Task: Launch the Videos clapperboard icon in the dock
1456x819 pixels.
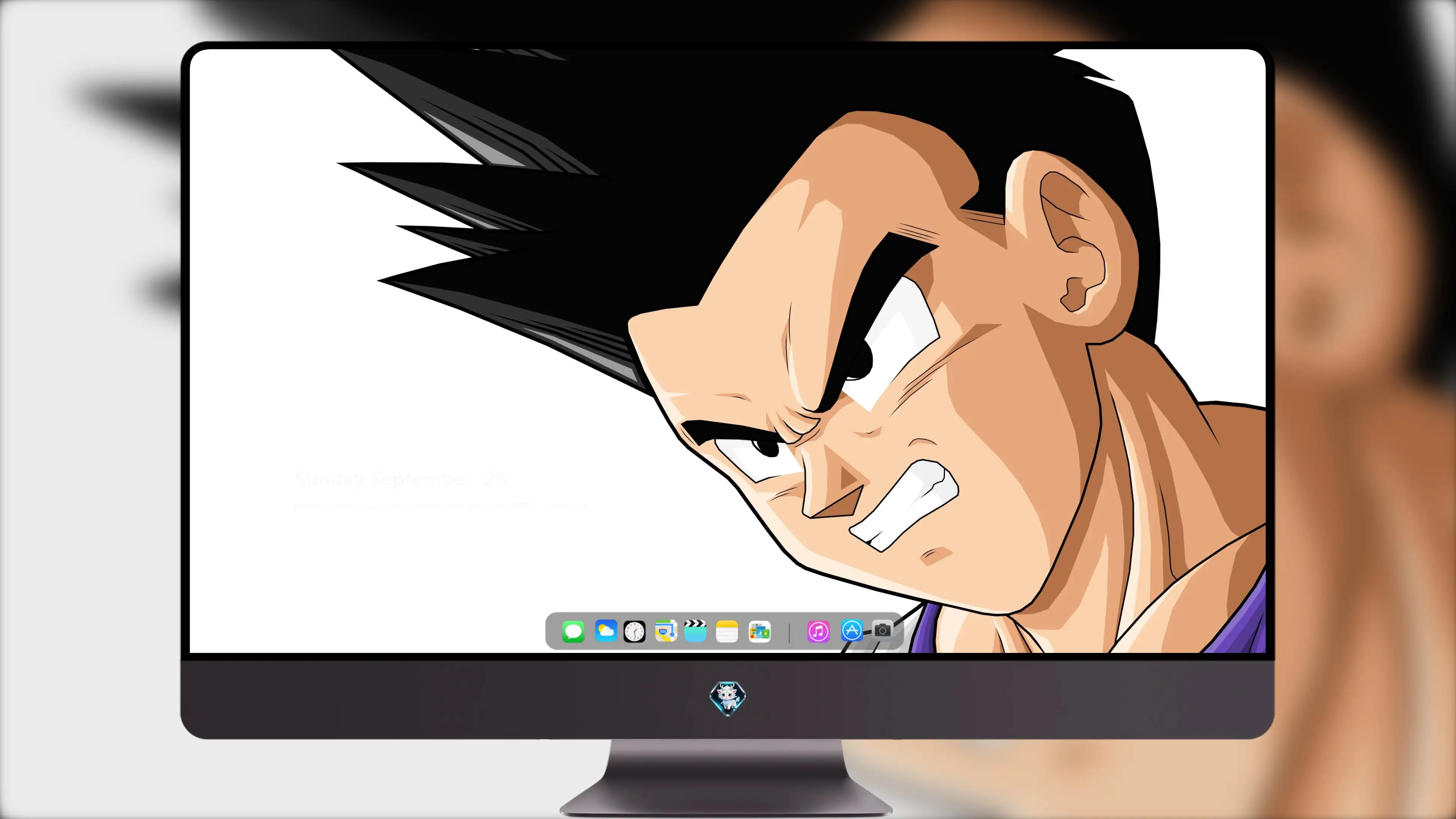Action: pyautogui.click(x=695, y=631)
